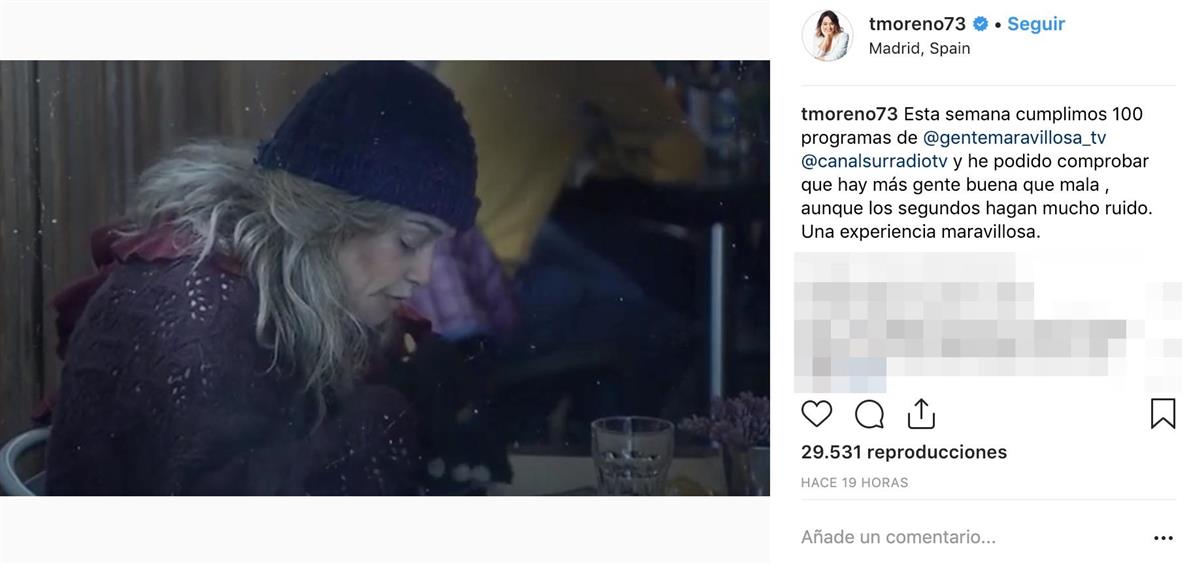The height and width of the screenshot is (564, 1200).
Task: Click tmoreno73 username in the caption
Action: pos(850,114)
